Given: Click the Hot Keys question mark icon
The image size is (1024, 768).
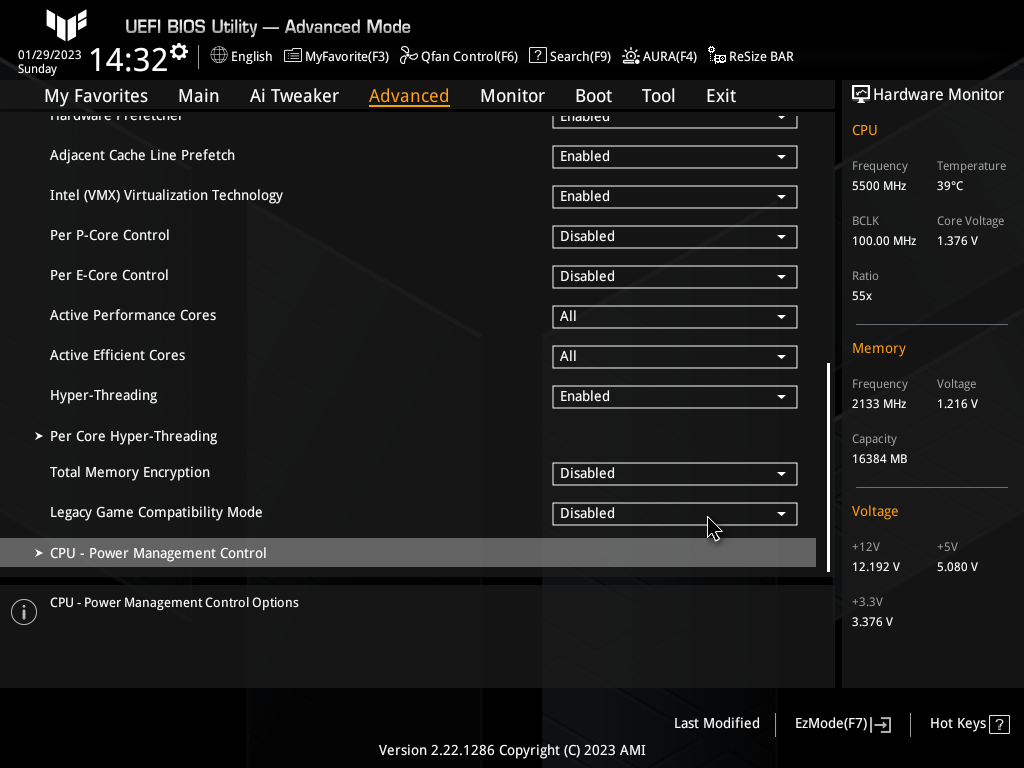Looking at the screenshot, I should click(x=999, y=724).
